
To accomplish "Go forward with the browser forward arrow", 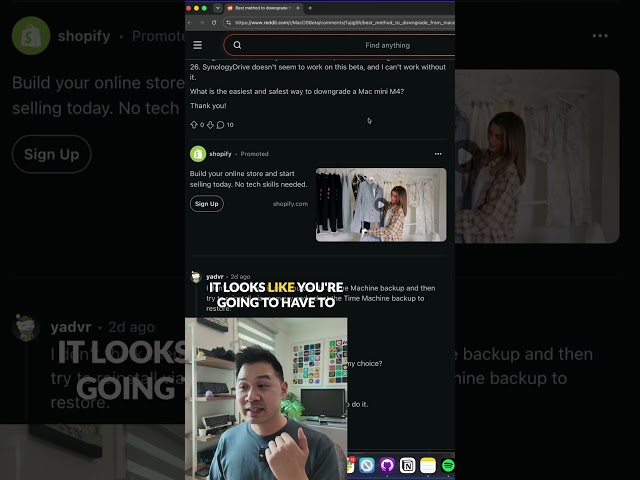I will [202, 22].
